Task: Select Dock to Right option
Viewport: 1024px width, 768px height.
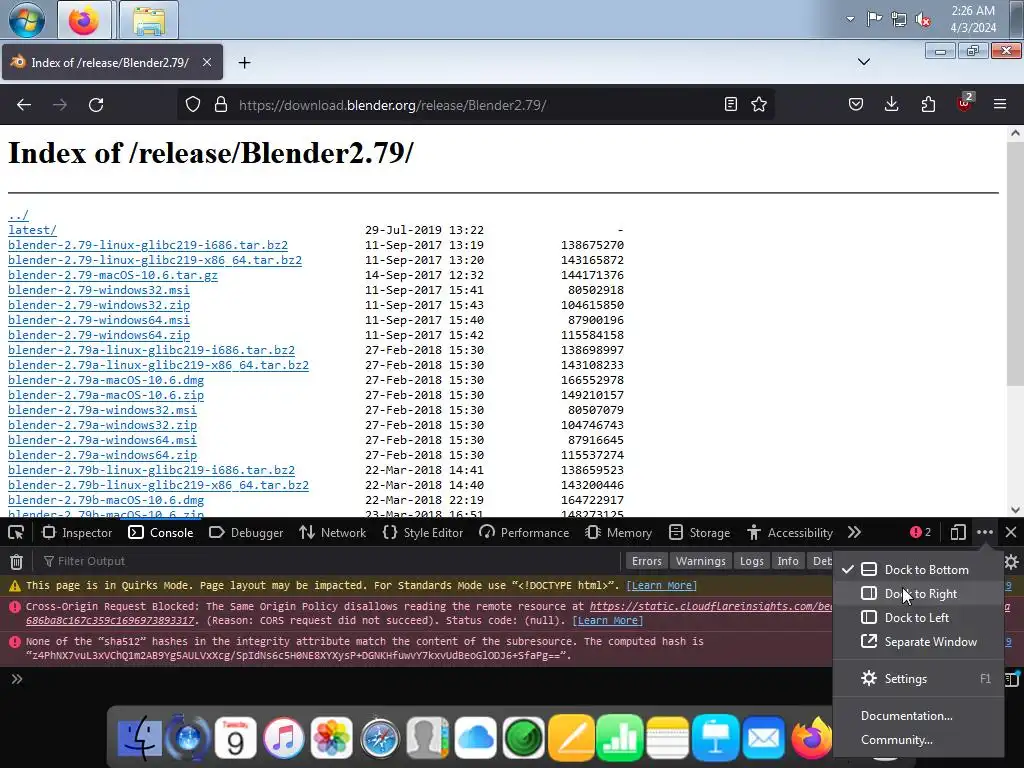Action: pos(918,594)
